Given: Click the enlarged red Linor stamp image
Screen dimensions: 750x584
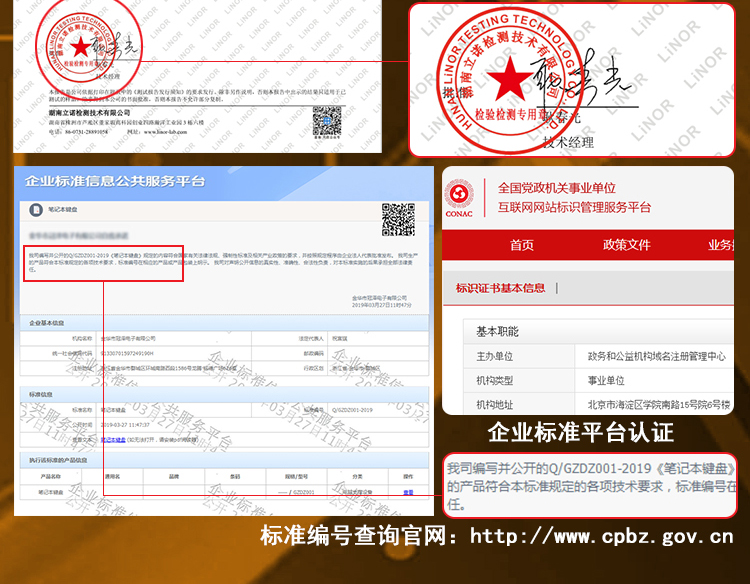Looking at the screenshot, I should click(508, 80).
